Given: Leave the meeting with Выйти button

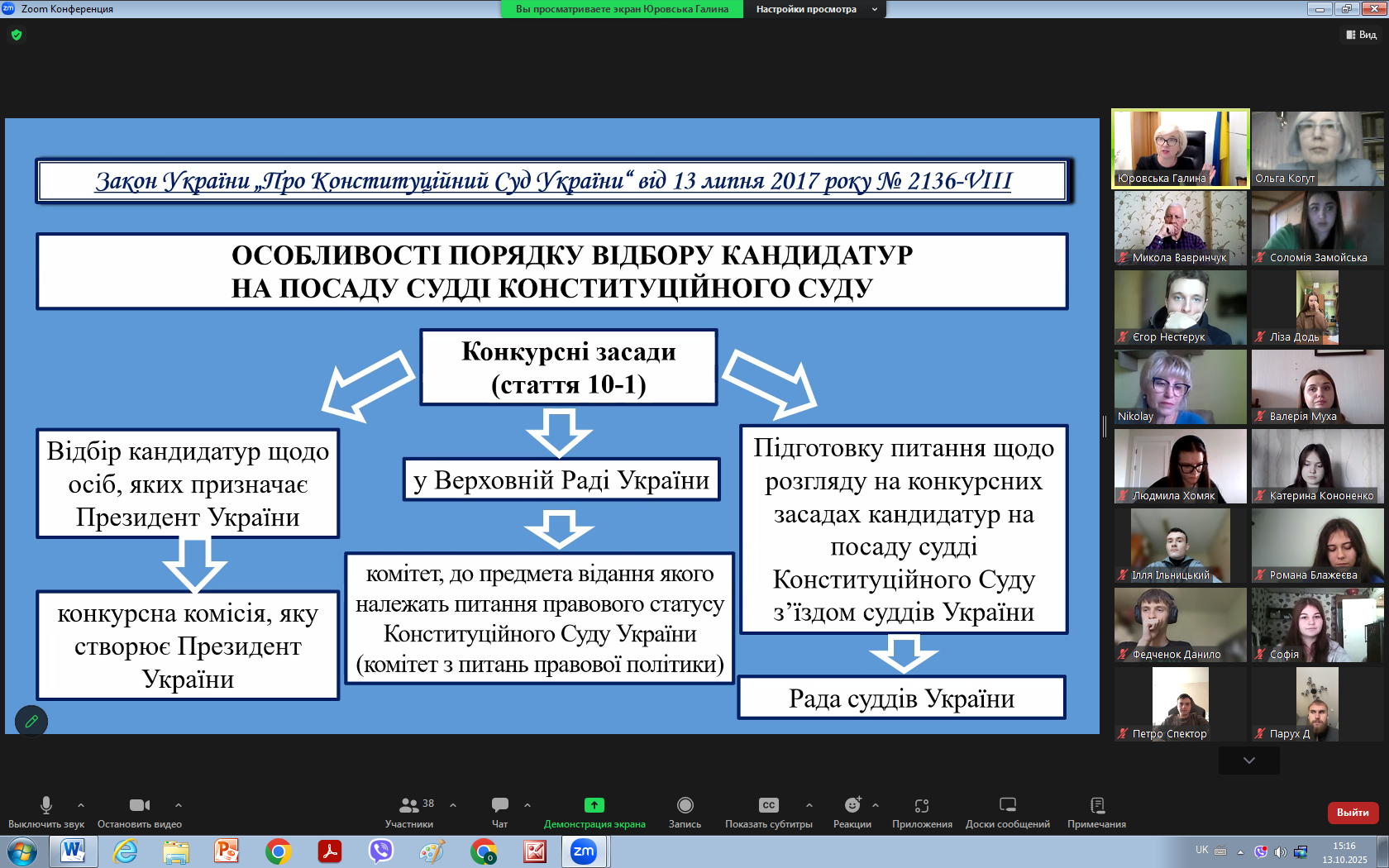Looking at the screenshot, I should pos(1353,813).
